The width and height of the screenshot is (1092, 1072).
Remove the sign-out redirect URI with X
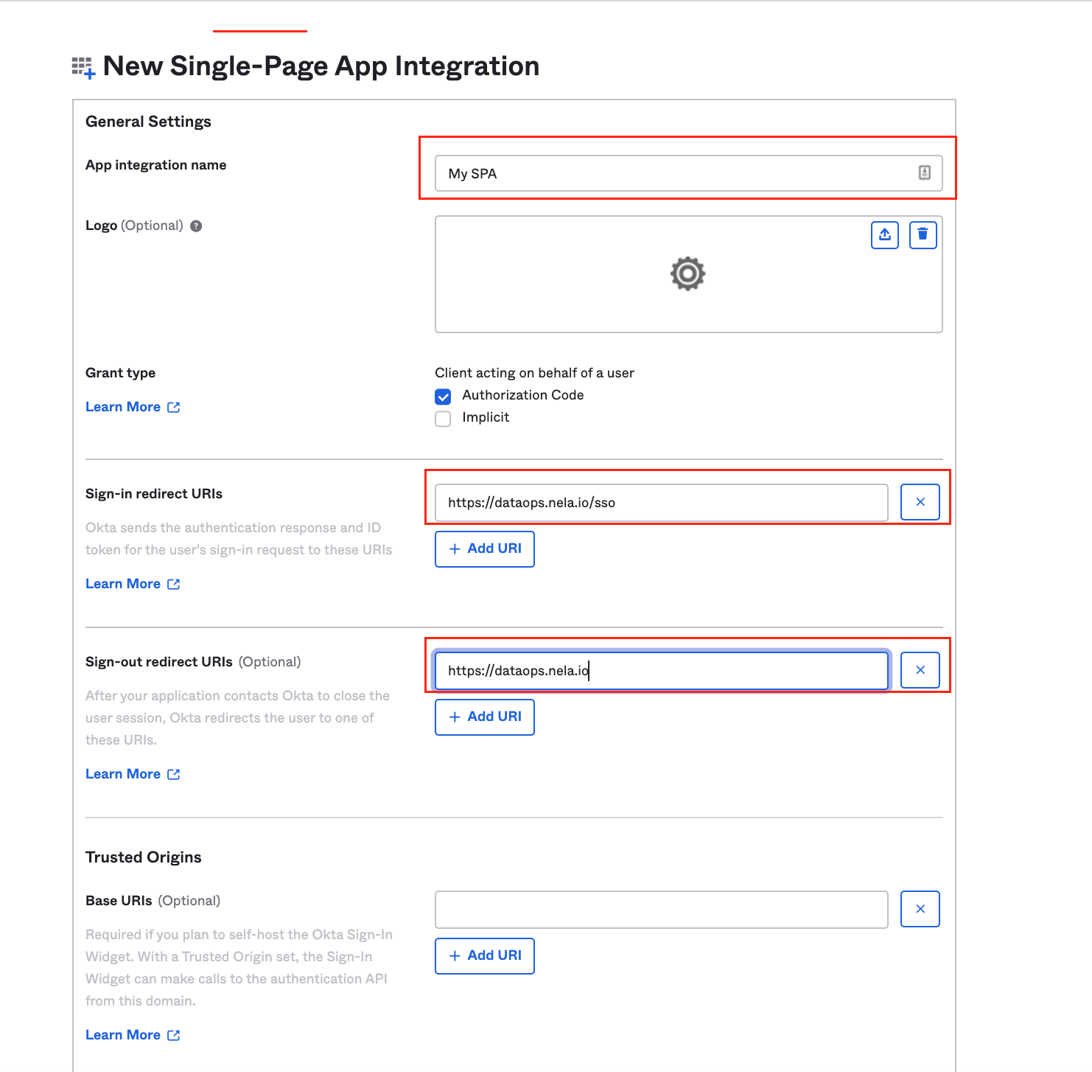click(920, 670)
